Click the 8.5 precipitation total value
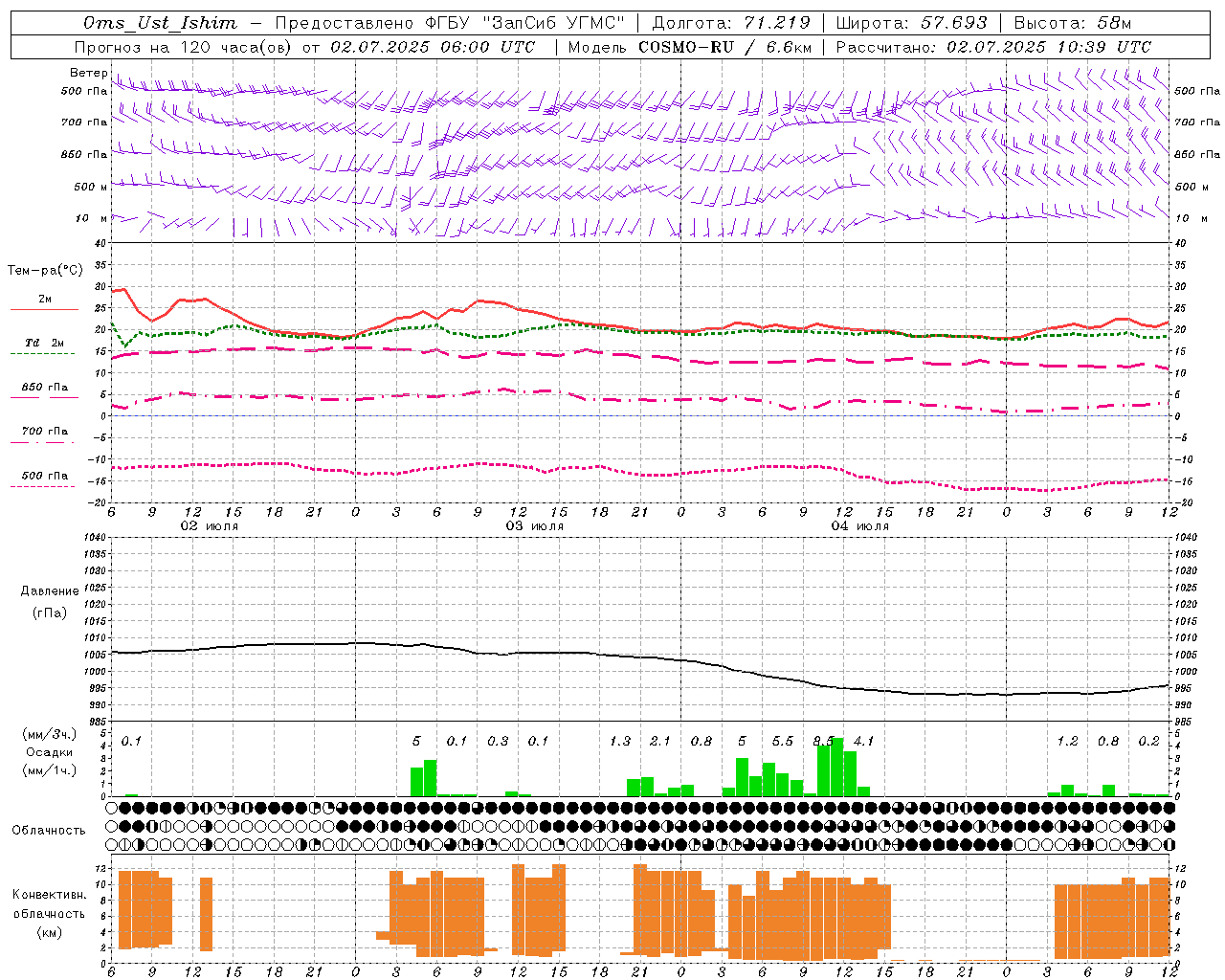This screenshot has height=980, width=1225. coord(823,741)
